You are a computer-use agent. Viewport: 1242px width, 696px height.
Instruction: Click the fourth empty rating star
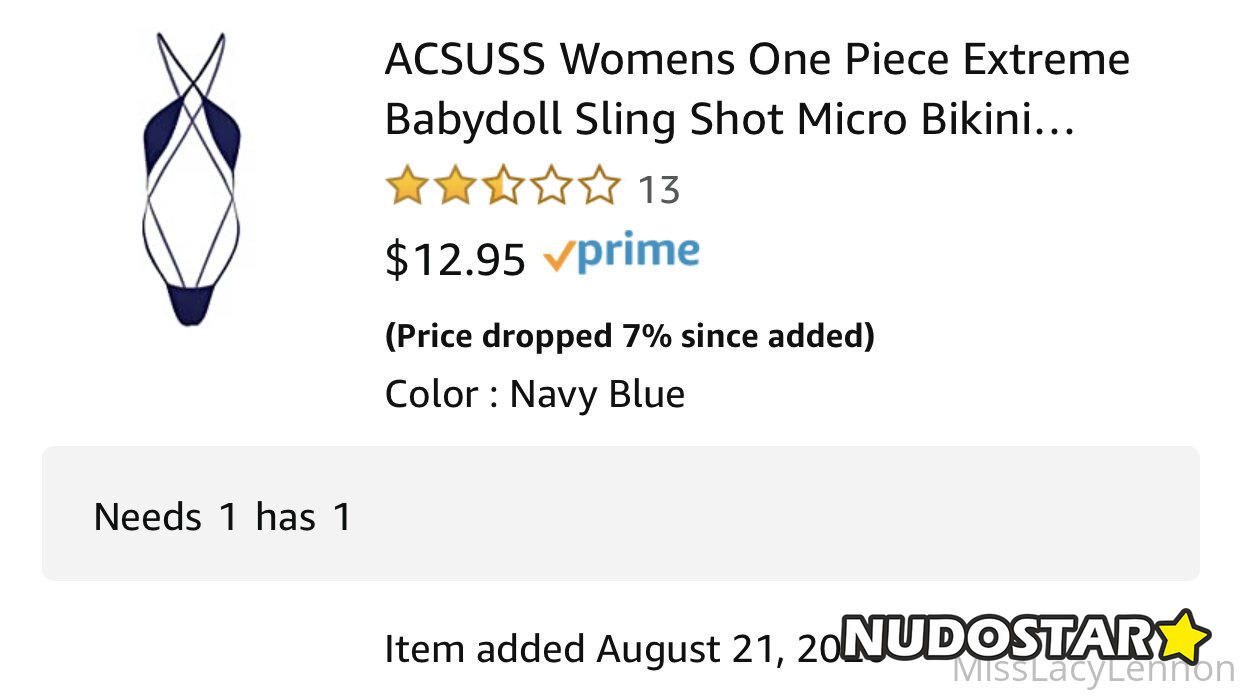(x=551, y=188)
